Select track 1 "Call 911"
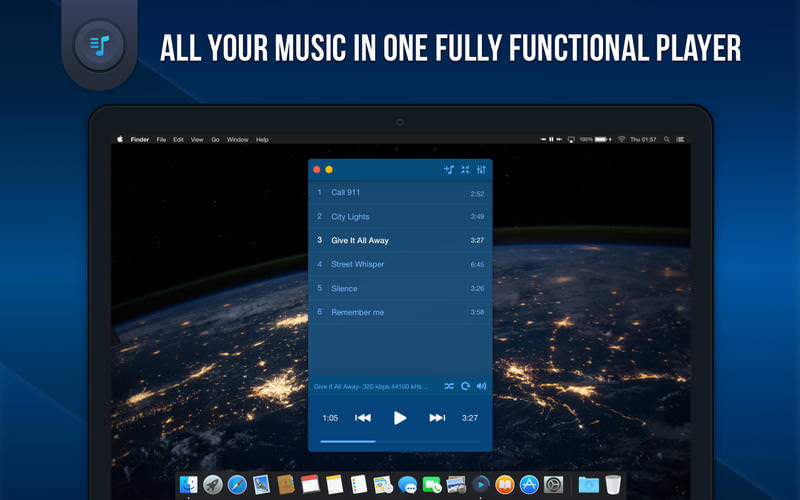This screenshot has width=800, height=500. click(x=401, y=192)
